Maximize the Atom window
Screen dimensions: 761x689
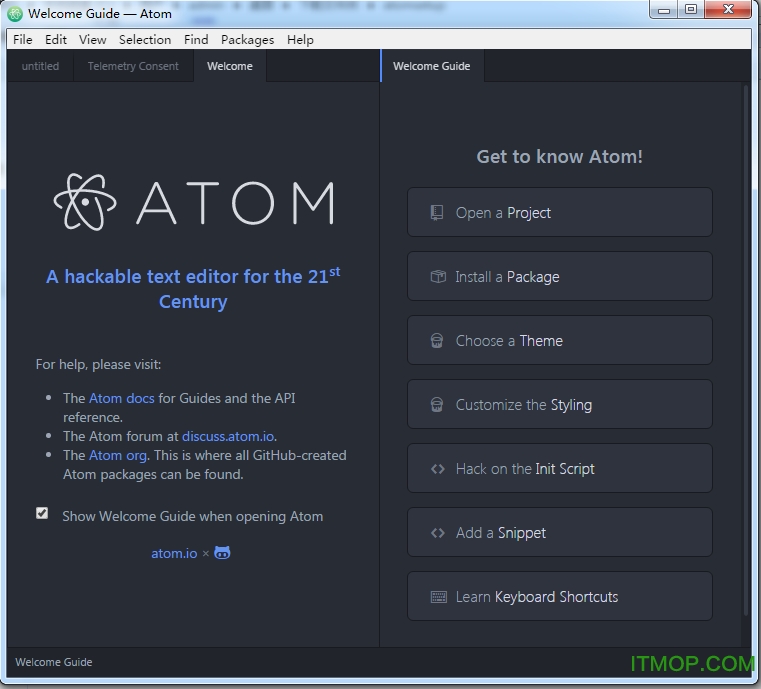691,10
